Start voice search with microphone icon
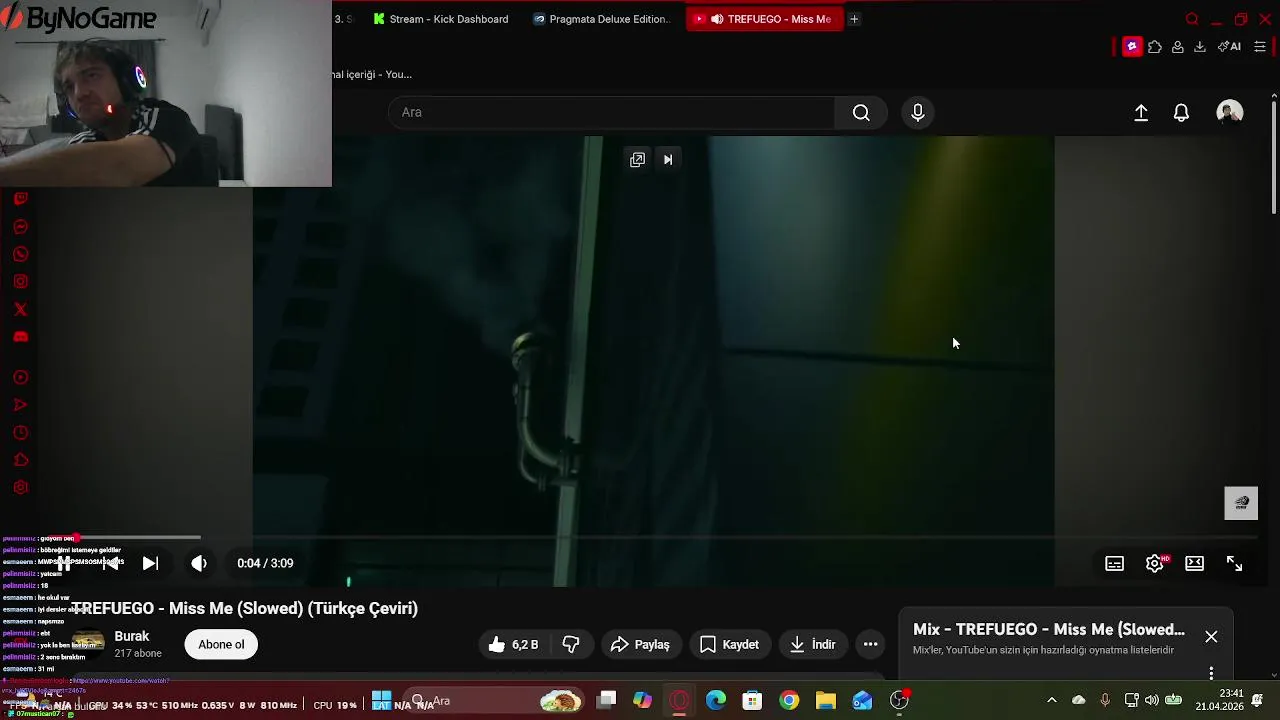 pyautogui.click(x=918, y=113)
